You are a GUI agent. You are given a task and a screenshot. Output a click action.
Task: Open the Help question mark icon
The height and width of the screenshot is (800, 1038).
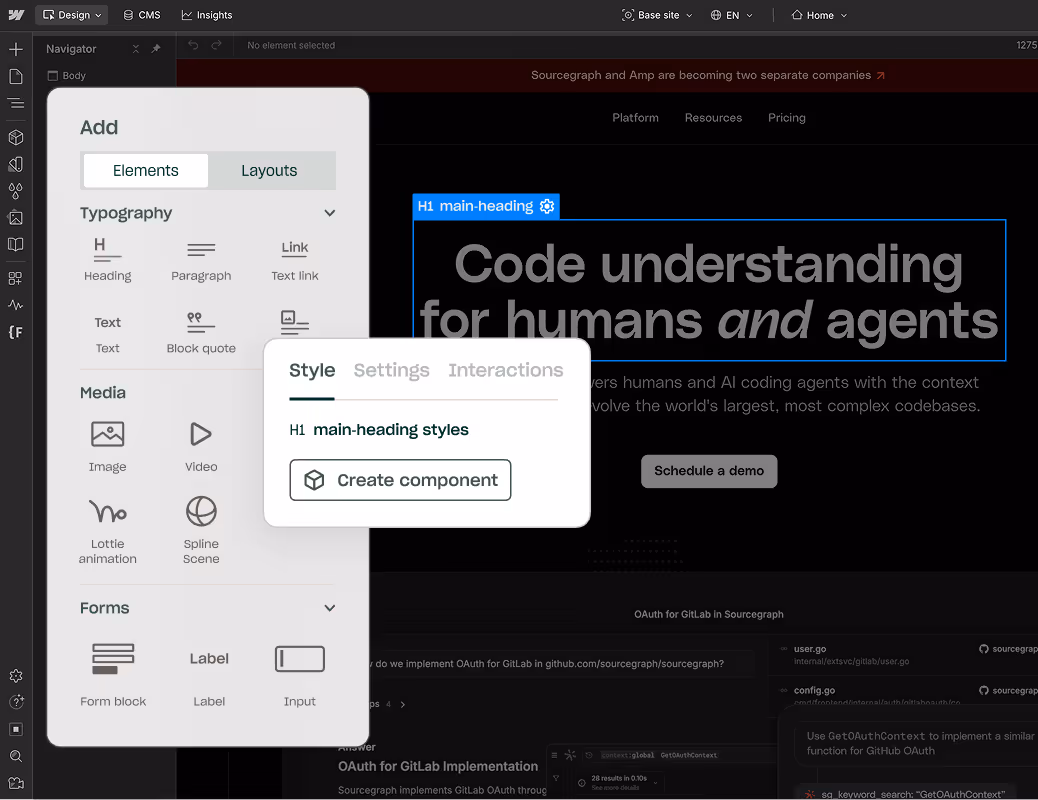coord(16,702)
